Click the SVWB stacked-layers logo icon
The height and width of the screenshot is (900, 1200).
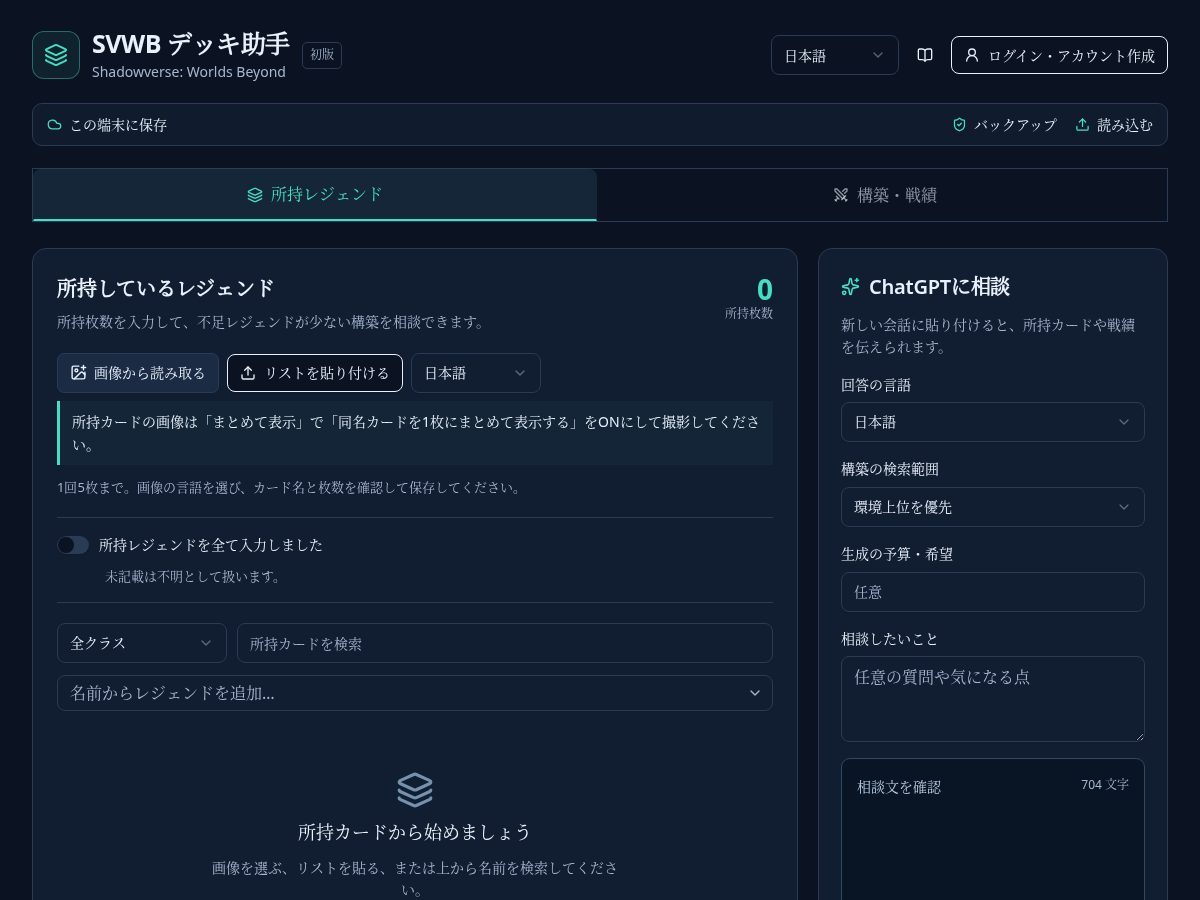pos(56,55)
